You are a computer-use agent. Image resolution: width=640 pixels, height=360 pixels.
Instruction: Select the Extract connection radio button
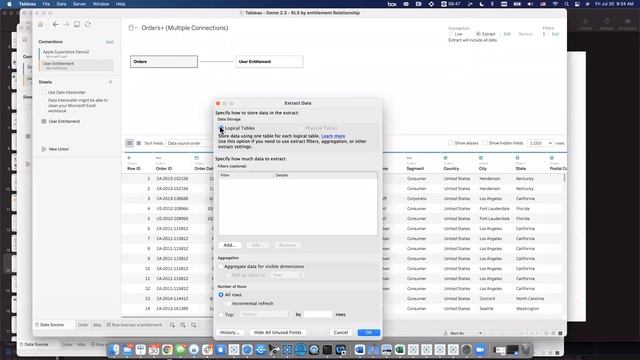click(x=478, y=34)
